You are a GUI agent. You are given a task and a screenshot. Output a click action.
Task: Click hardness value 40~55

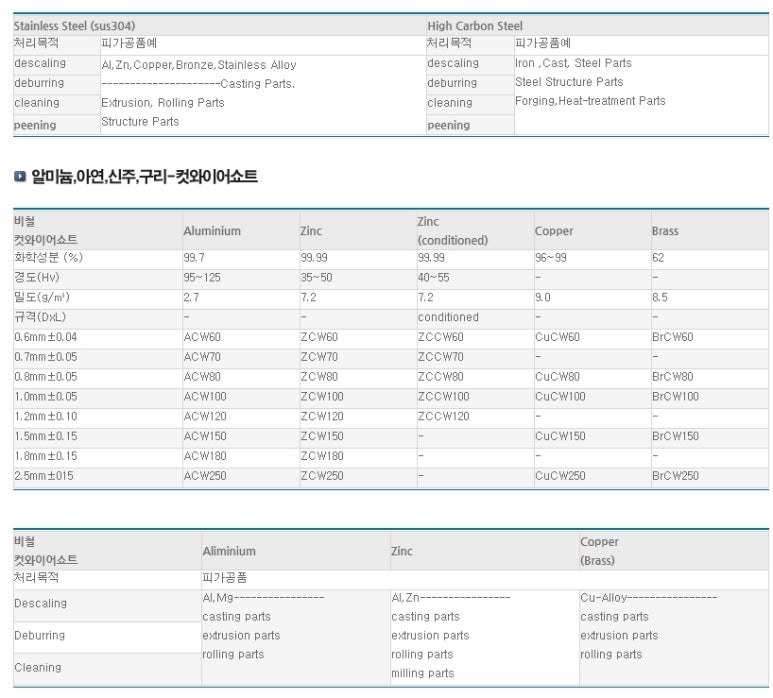434,278
